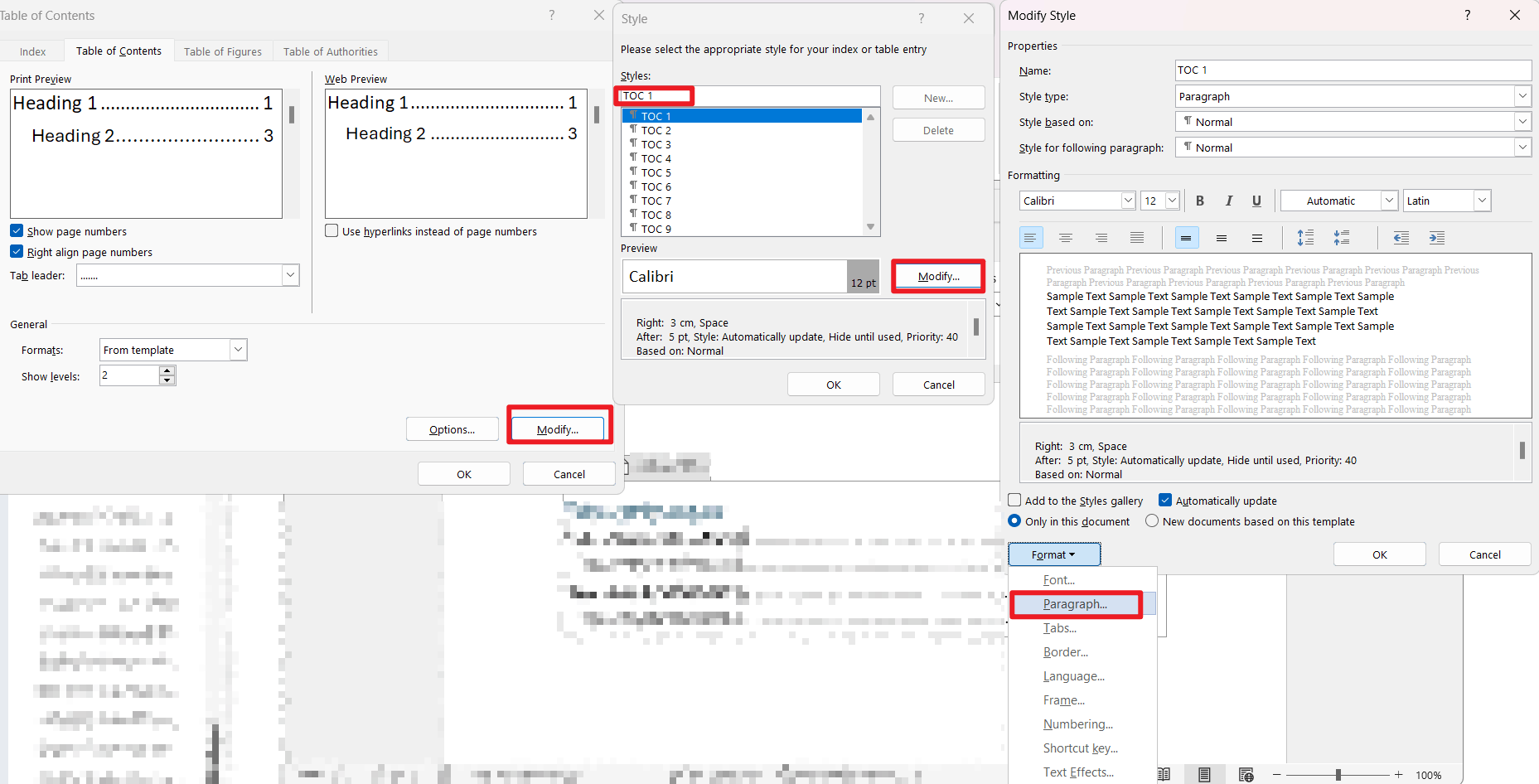1539x784 pixels.
Task: Select New documents based on this template
Action: [x=1152, y=520]
